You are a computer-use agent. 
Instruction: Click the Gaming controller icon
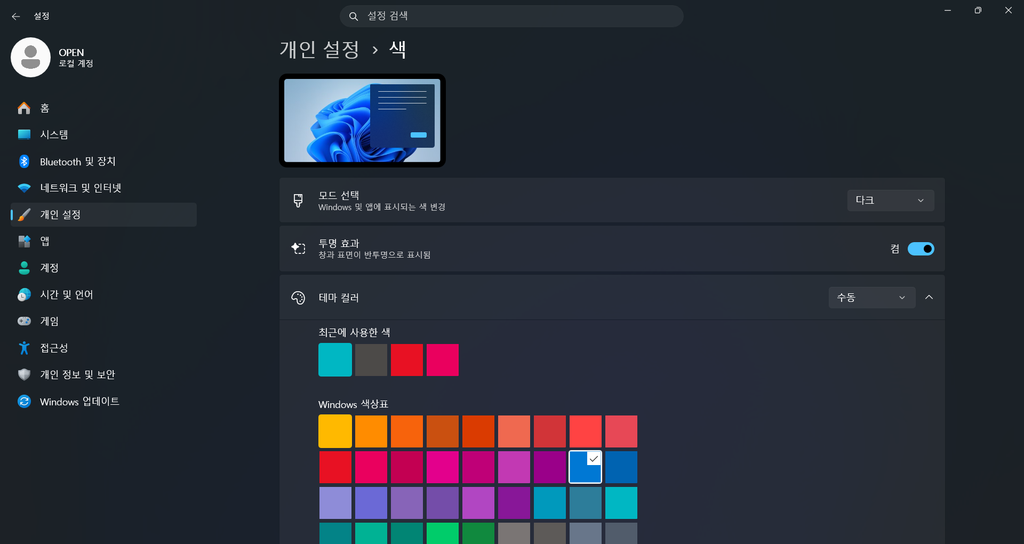coord(24,321)
